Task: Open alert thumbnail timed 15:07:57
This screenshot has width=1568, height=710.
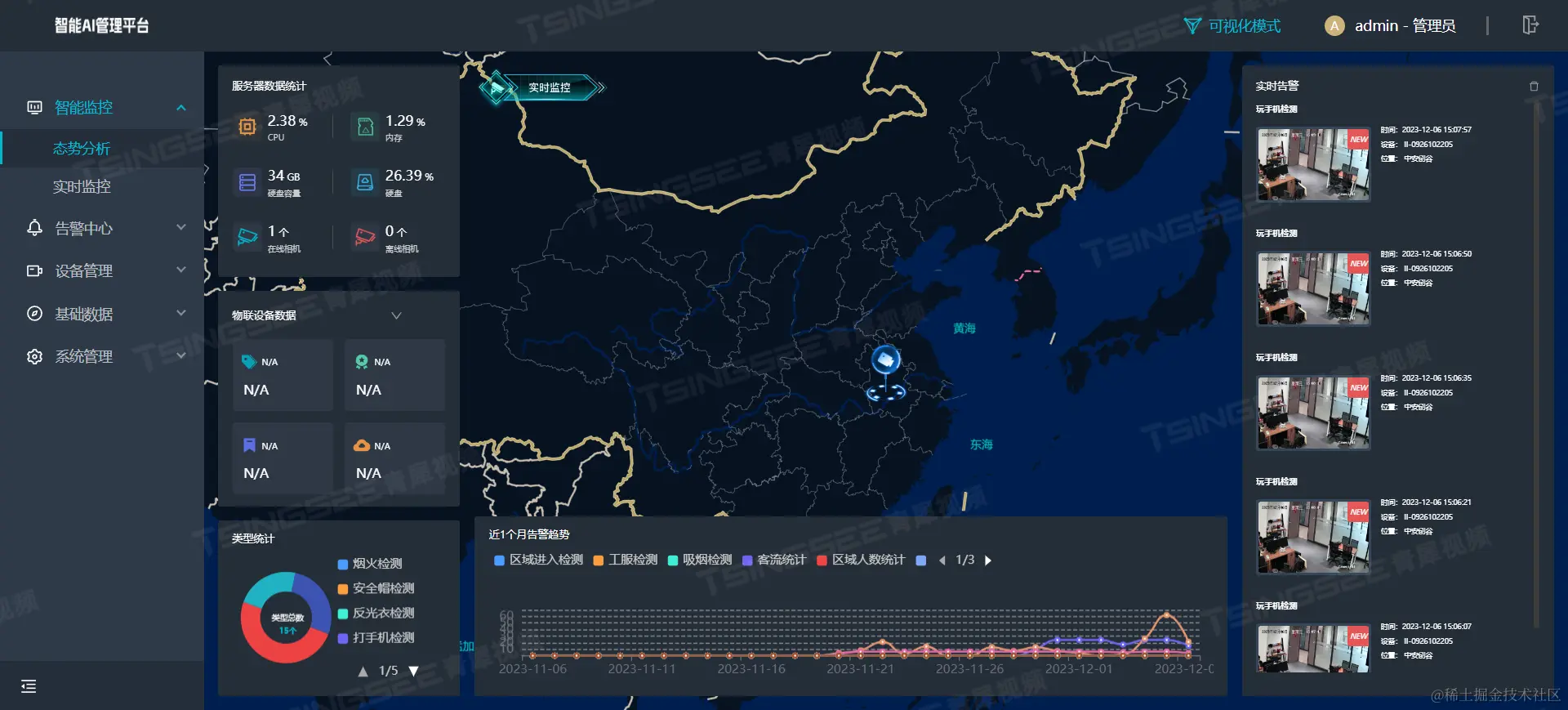Action: coord(1313,164)
